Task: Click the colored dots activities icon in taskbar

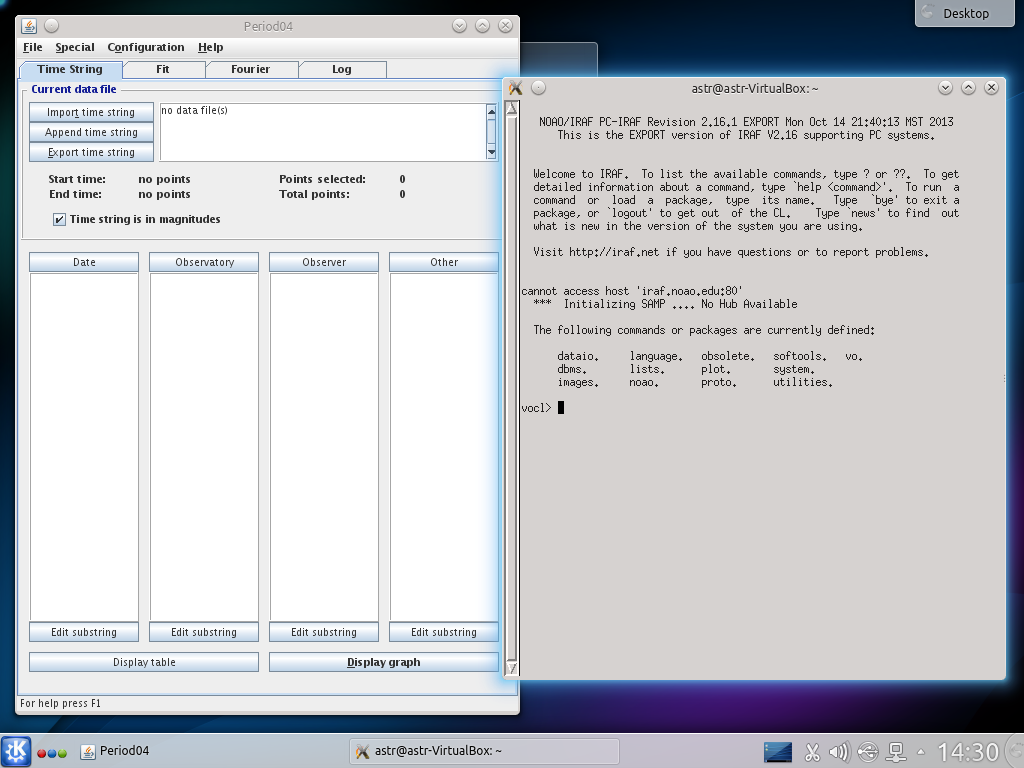Action: pos(52,753)
